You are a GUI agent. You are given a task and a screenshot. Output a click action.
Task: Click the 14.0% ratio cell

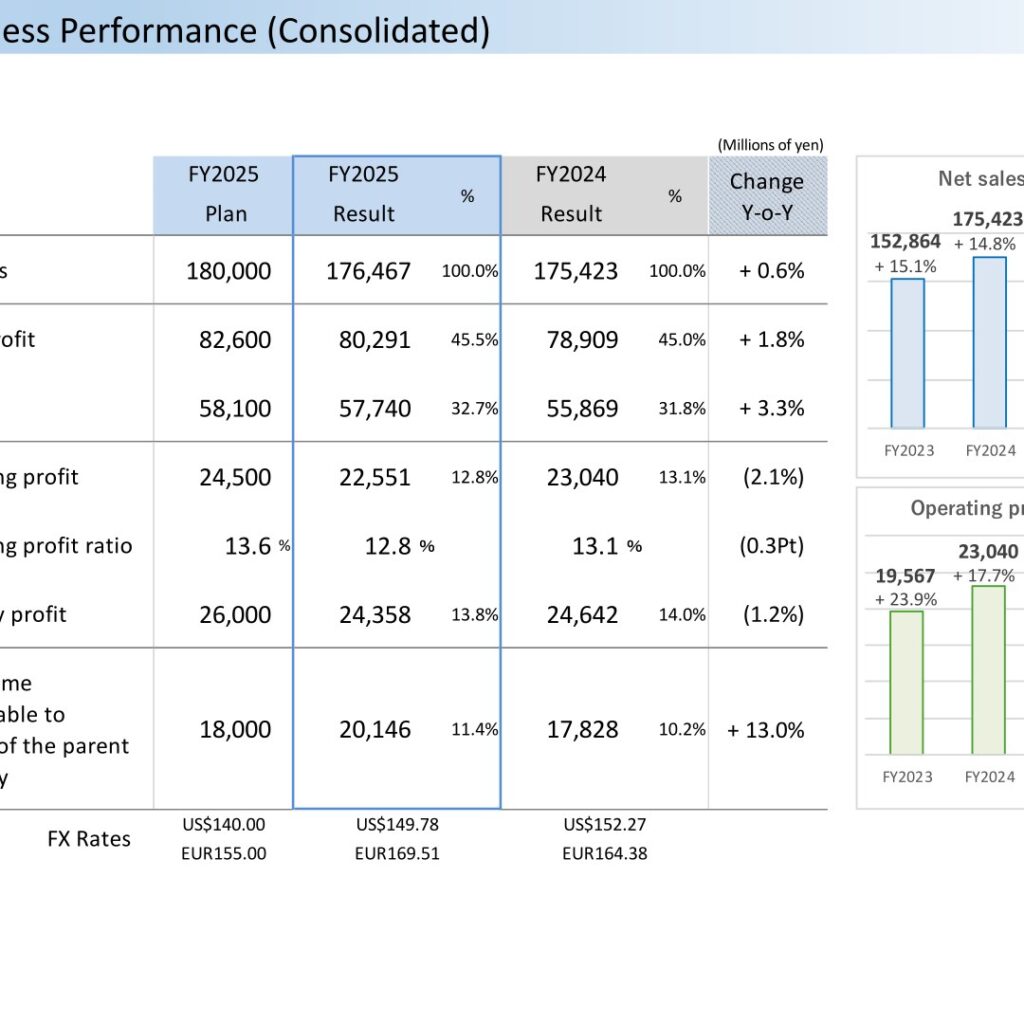coord(682,615)
